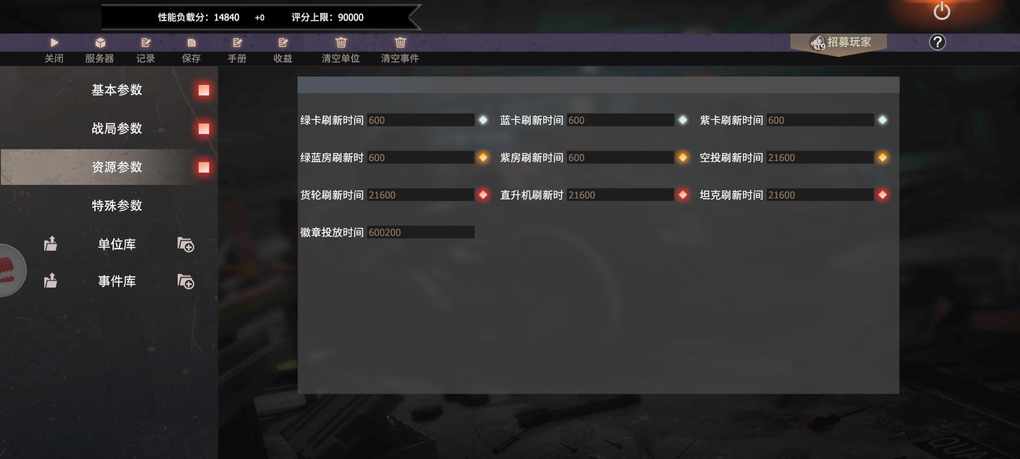This screenshot has width=1020, height=459.
Task: Click the 招募玩家 button
Action: pyautogui.click(x=839, y=43)
